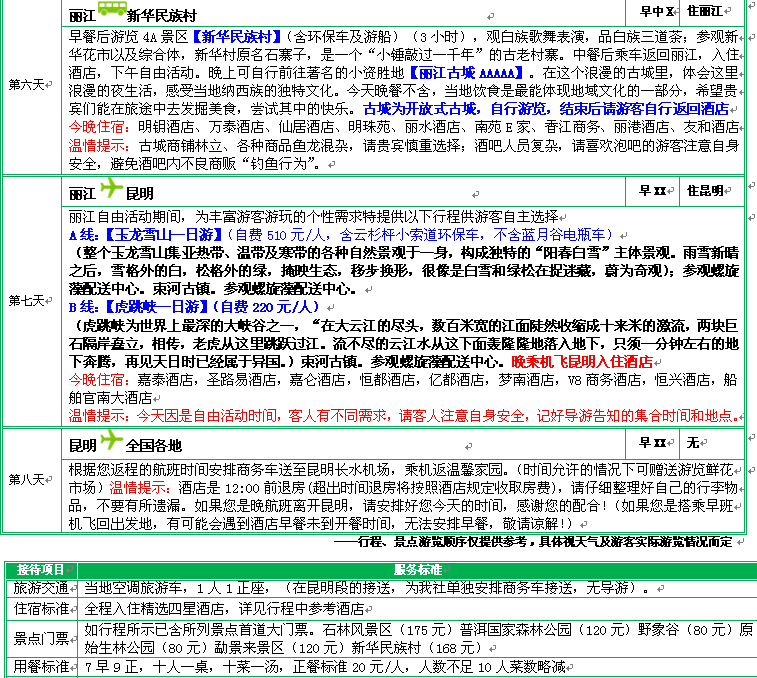The image size is (757, 678).
Task: Click the 第六天 row label
Action: pyautogui.click(x=27, y=84)
